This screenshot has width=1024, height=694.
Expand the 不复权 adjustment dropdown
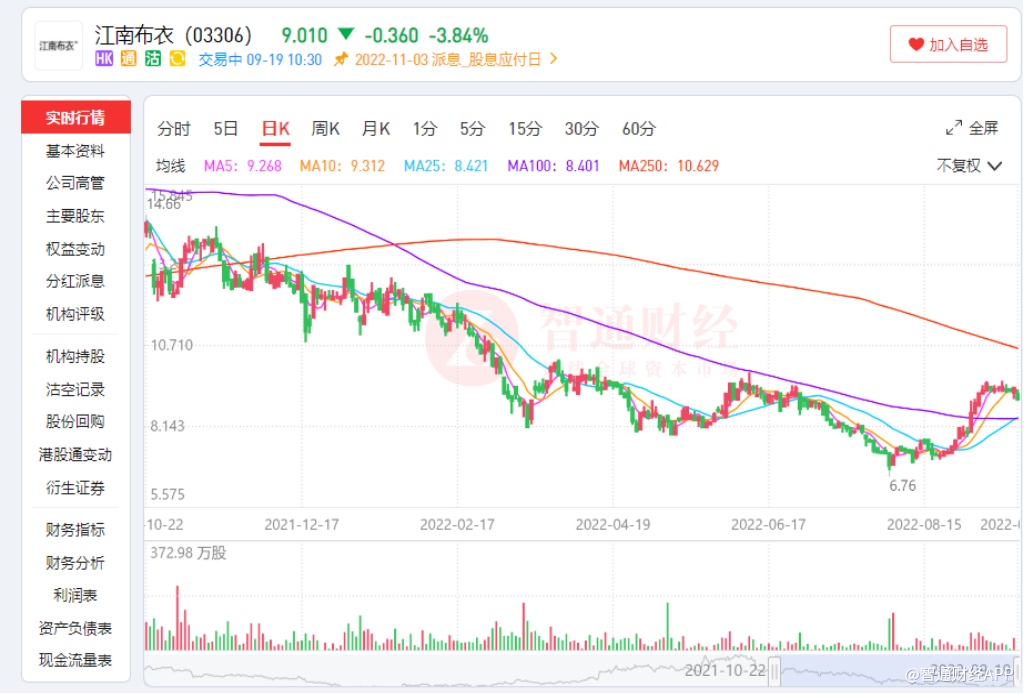coord(968,166)
